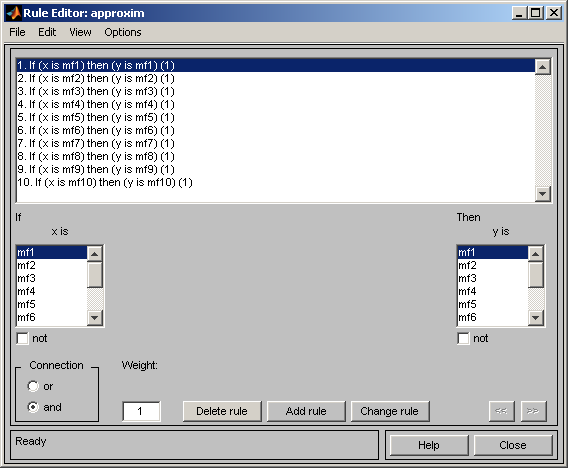Image resolution: width=568 pixels, height=468 pixels.
Task: Click the Delete rule button
Action: 222,411
